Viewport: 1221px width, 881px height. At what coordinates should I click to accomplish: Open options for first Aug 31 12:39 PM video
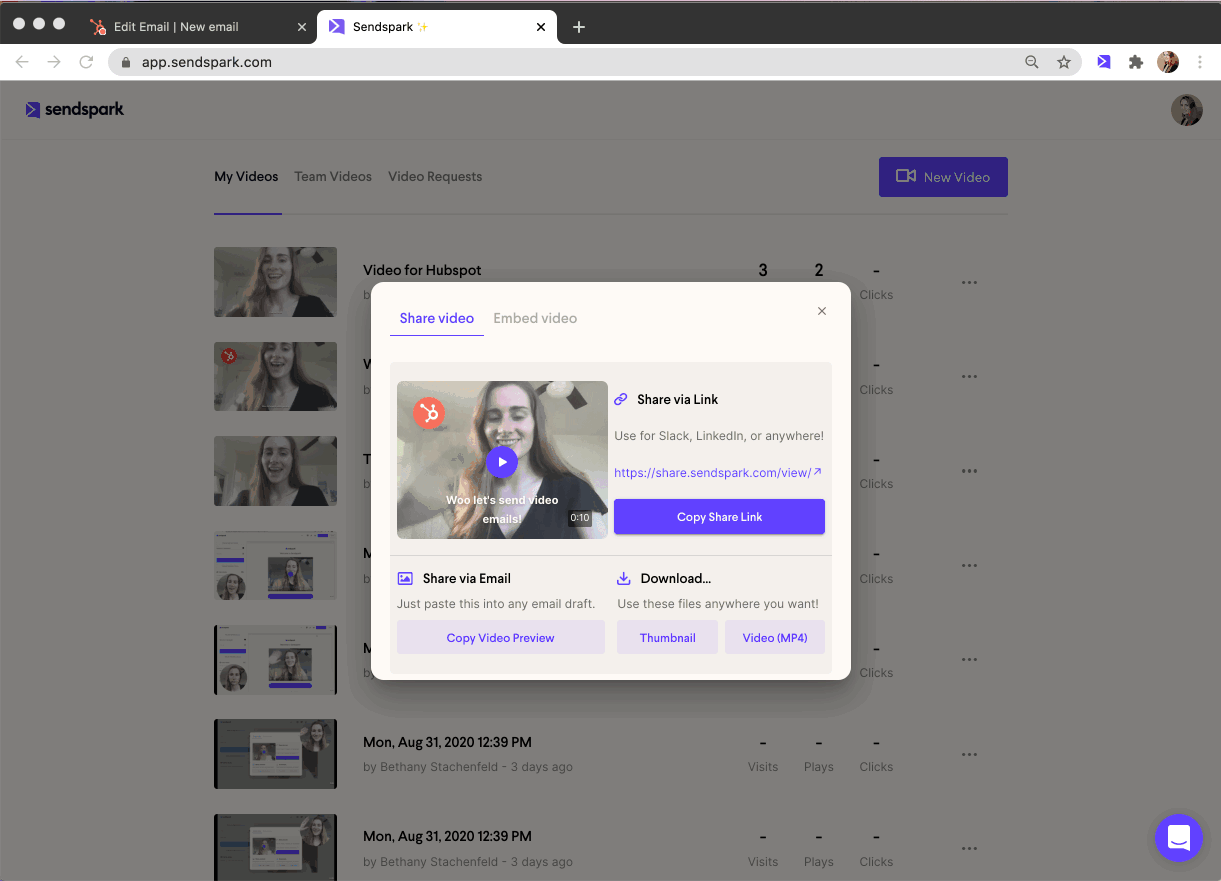click(969, 754)
